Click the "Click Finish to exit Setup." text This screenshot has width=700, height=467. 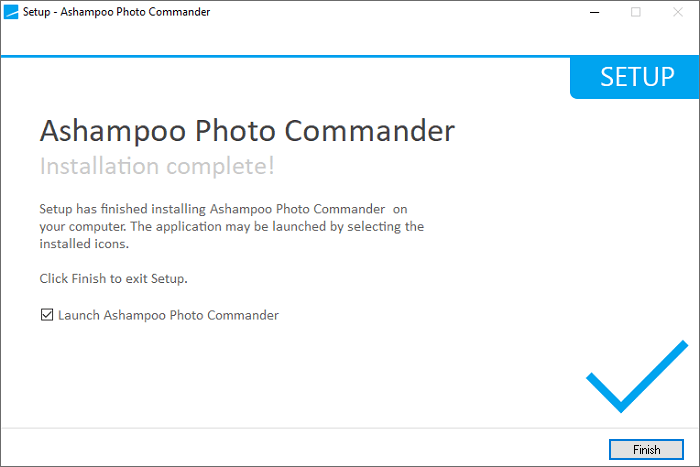coord(113,278)
